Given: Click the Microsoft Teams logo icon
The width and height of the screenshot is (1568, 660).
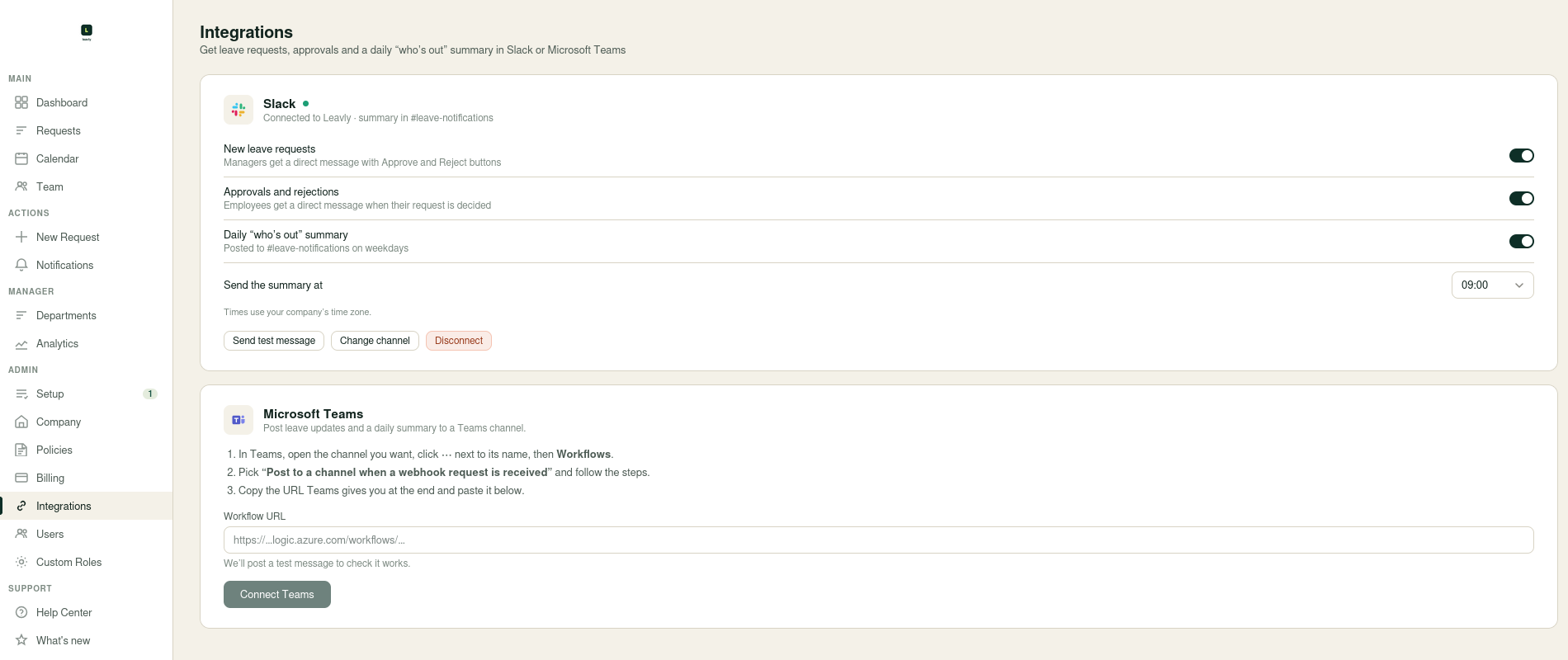Looking at the screenshot, I should click(239, 420).
